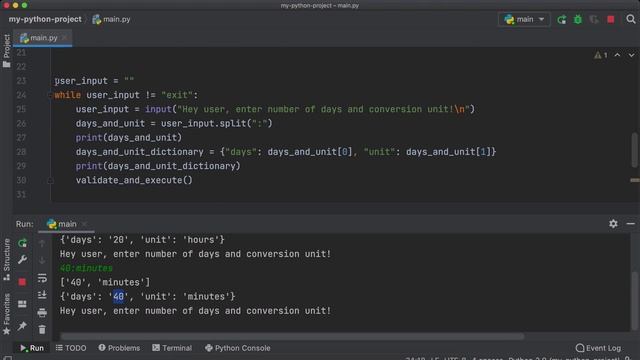The width and height of the screenshot is (640, 360).
Task: Open the Structure tool window
Action: point(7,260)
